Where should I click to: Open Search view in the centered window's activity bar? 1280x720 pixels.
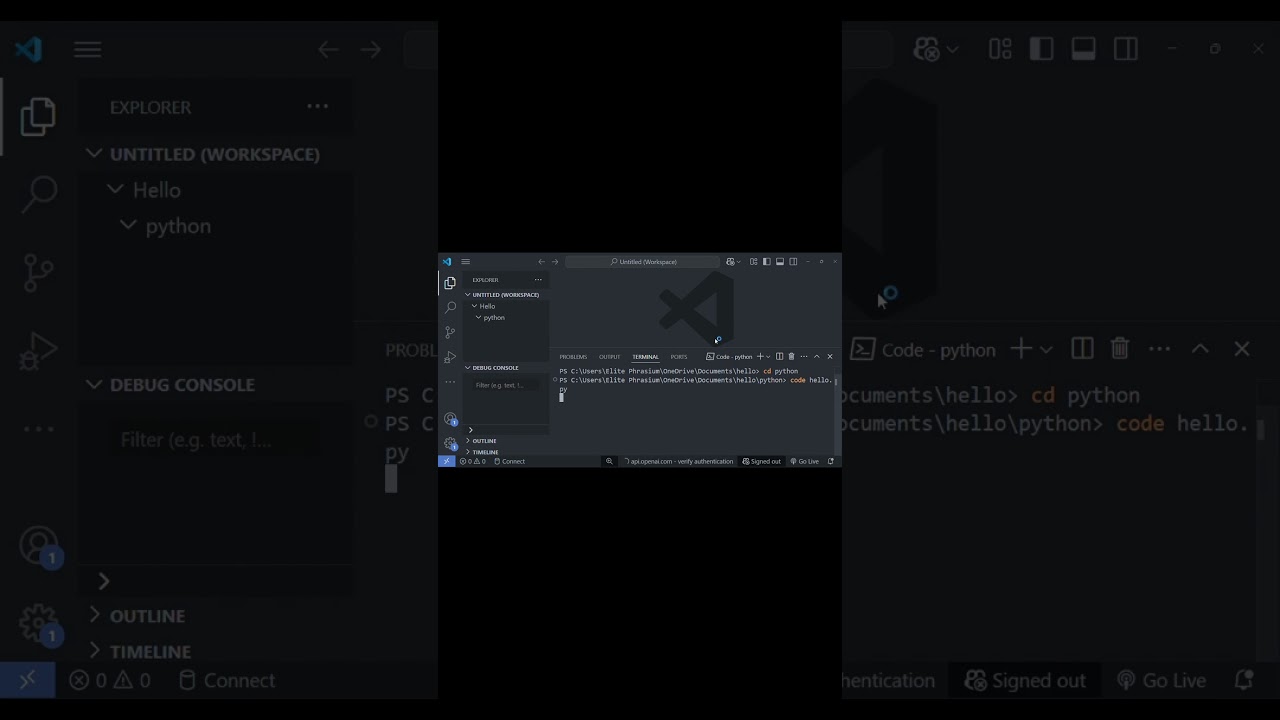450,307
